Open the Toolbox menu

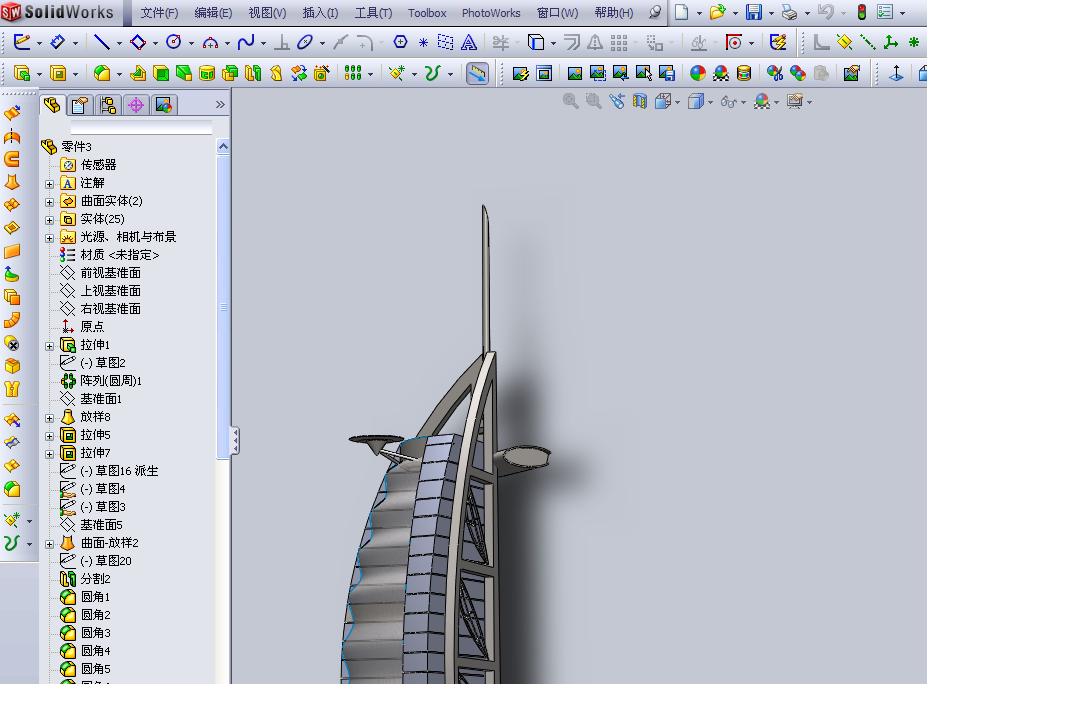coord(427,13)
